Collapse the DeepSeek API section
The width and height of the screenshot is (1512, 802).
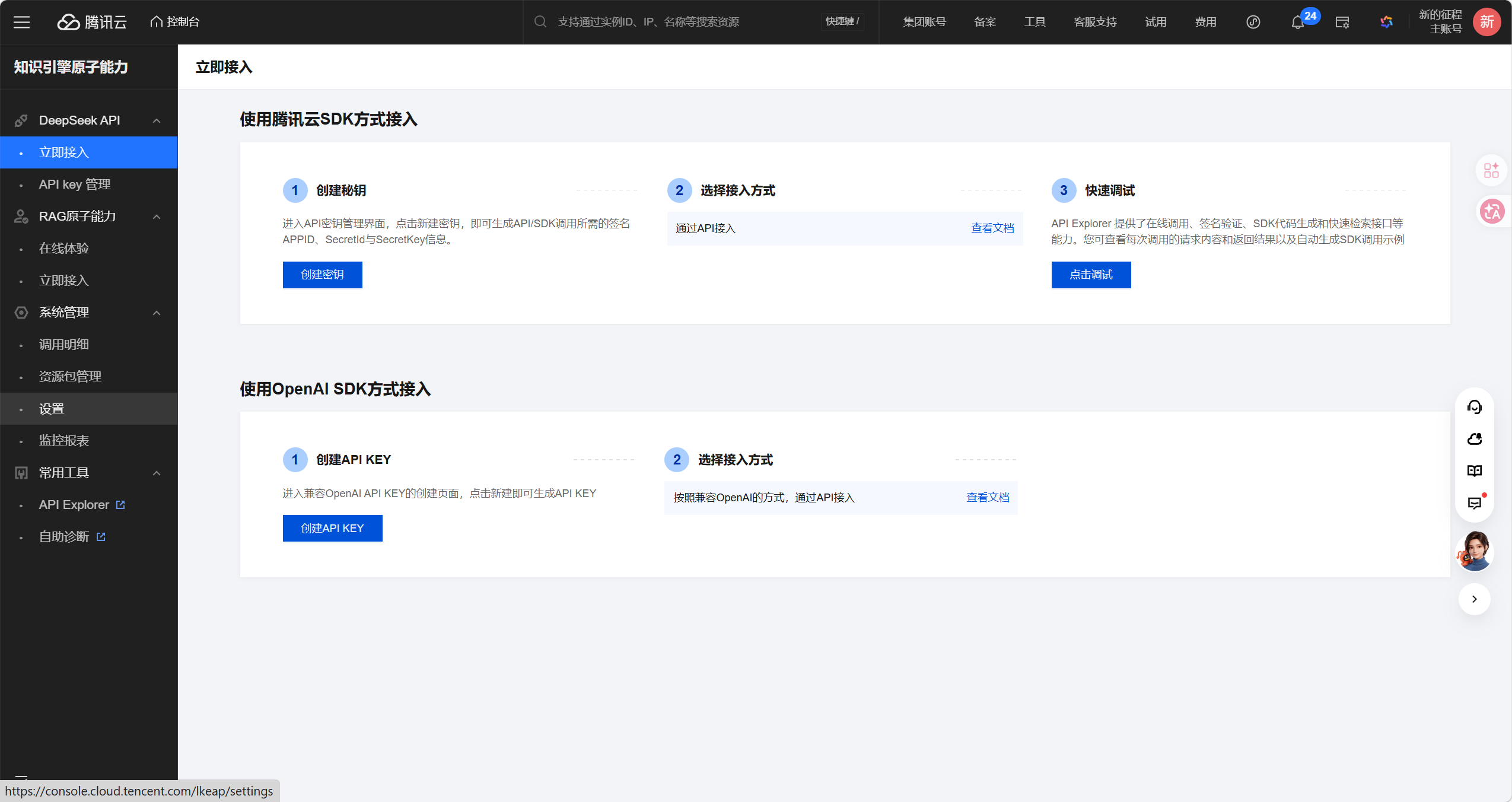pos(157,120)
